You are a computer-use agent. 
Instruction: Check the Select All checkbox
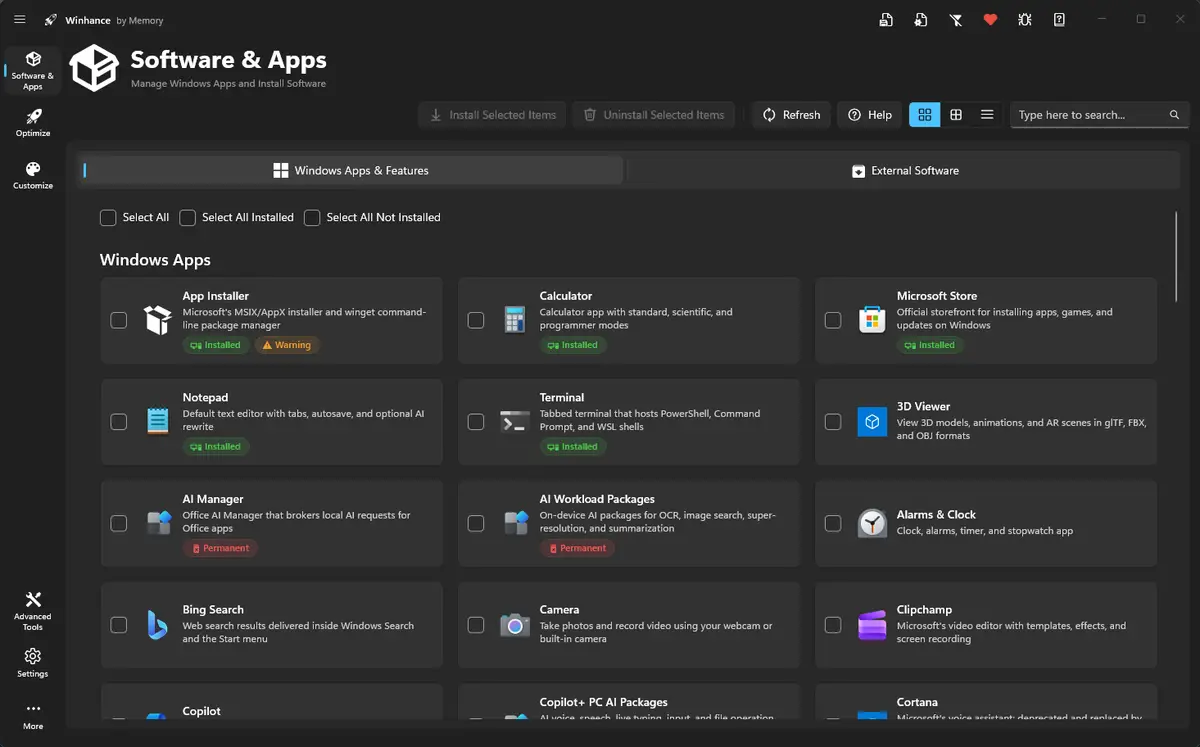108,218
